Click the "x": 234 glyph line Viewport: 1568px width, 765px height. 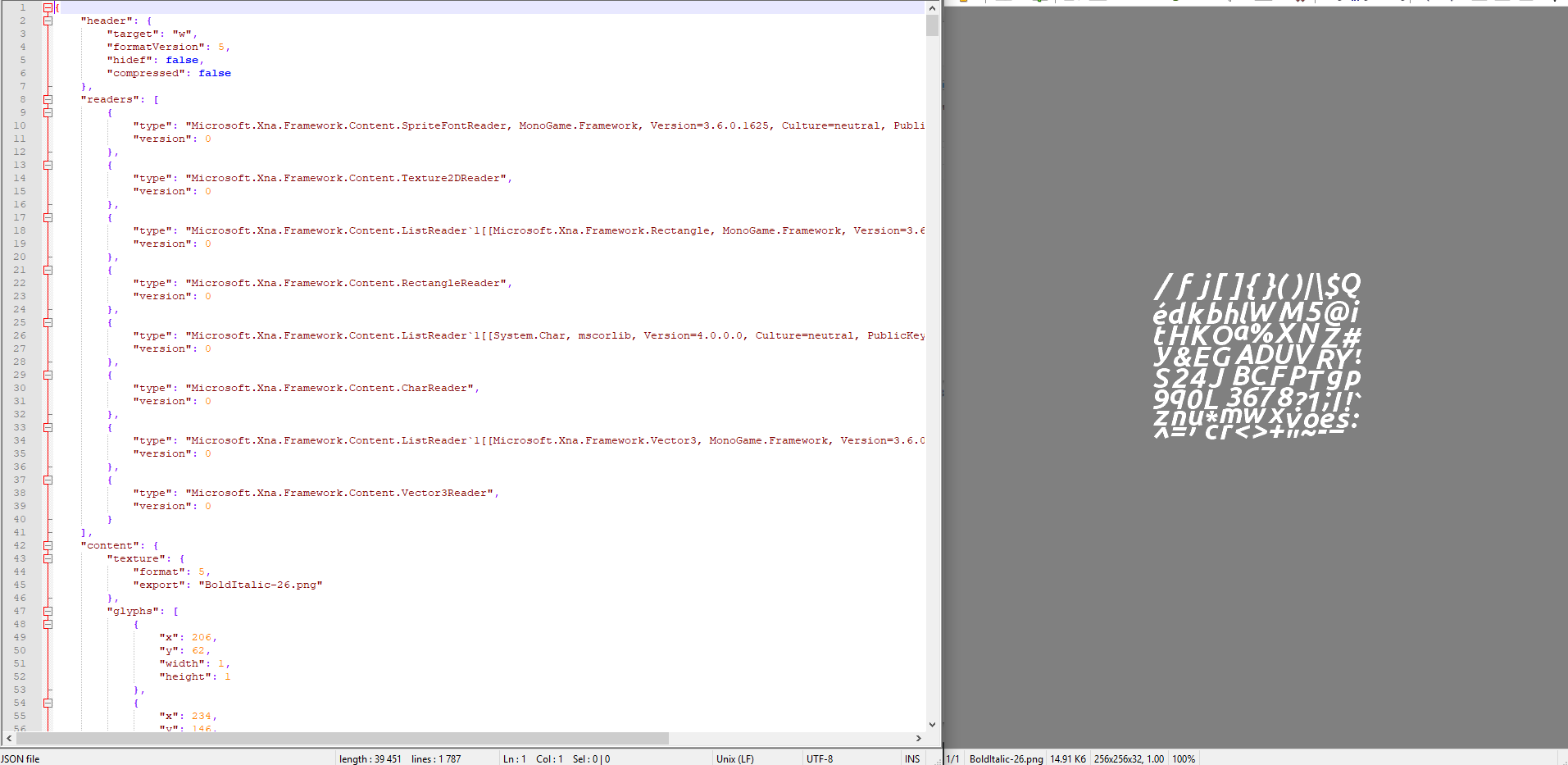click(189, 716)
